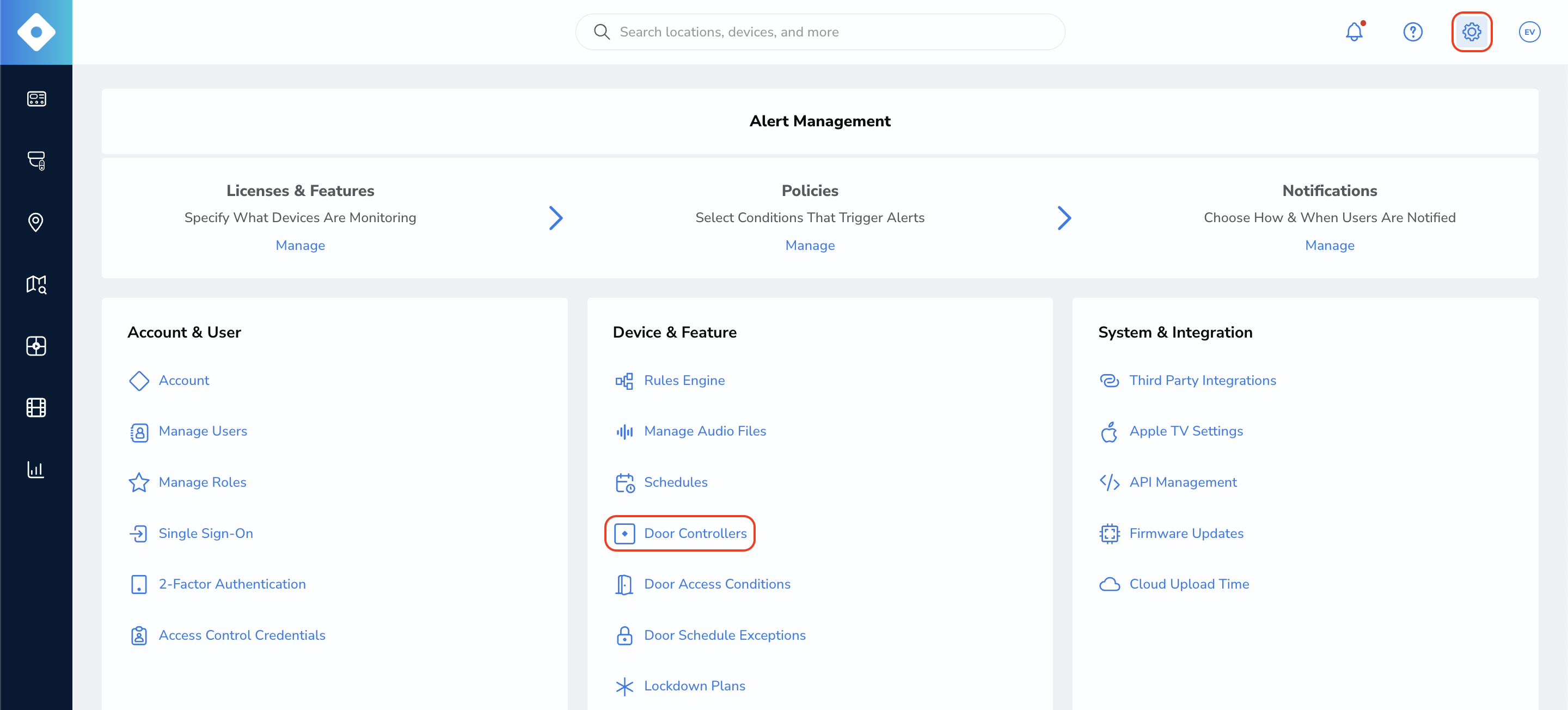This screenshot has height=710, width=1568.
Task: Click the Cloud Upload Time cloud icon
Action: (x=1110, y=585)
